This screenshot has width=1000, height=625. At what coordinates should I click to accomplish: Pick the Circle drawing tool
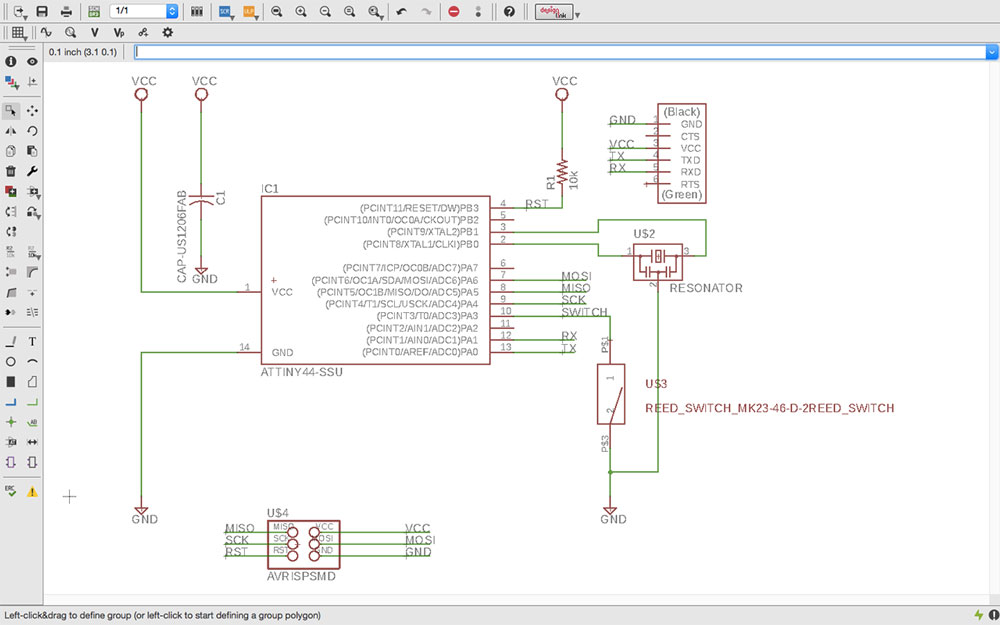11,362
